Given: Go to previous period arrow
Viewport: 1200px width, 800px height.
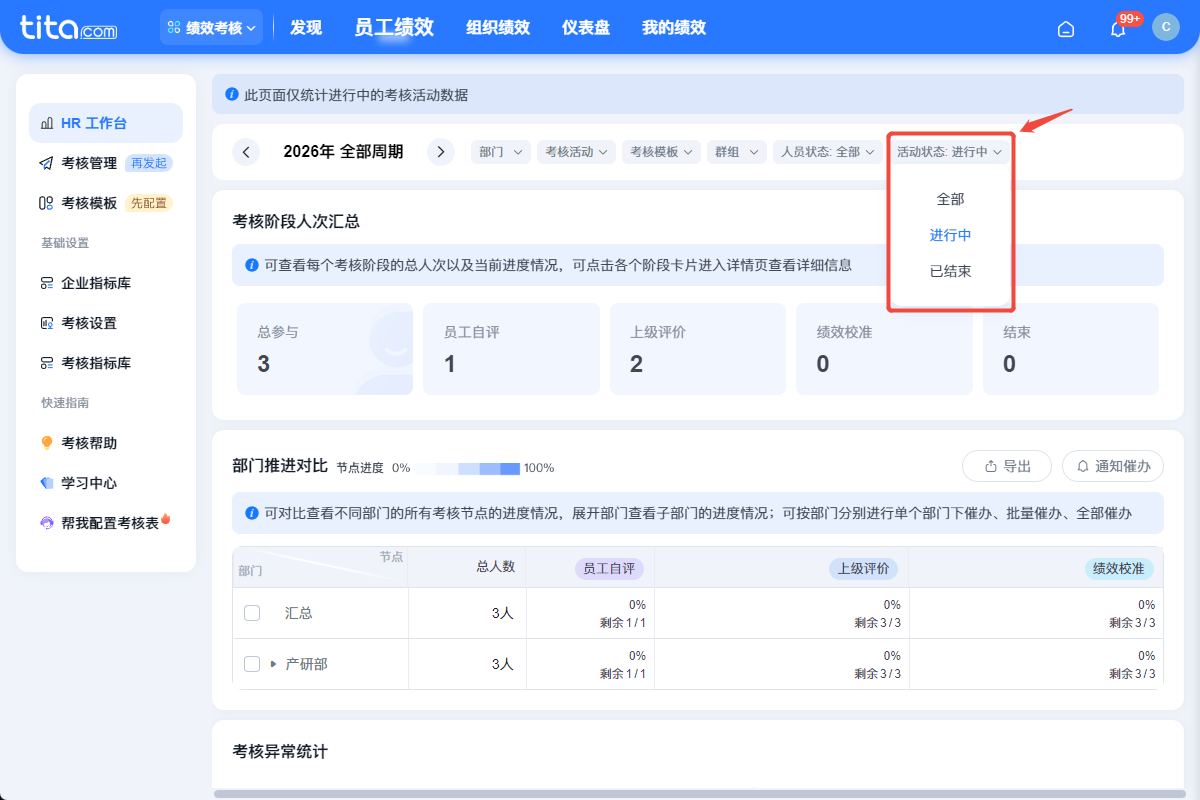Looking at the screenshot, I should [246, 152].
